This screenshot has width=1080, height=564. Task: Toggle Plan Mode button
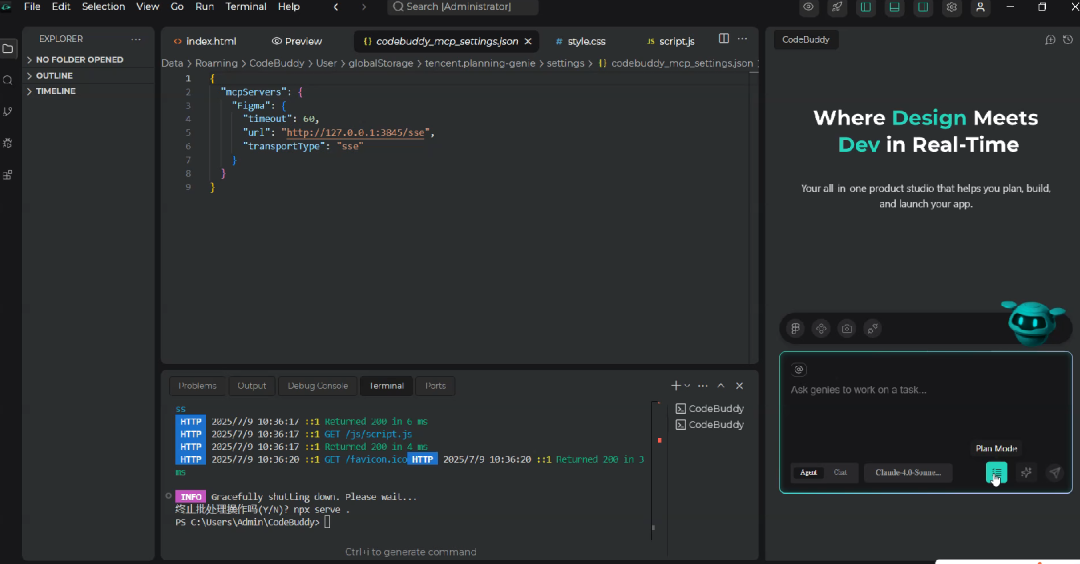997,472
